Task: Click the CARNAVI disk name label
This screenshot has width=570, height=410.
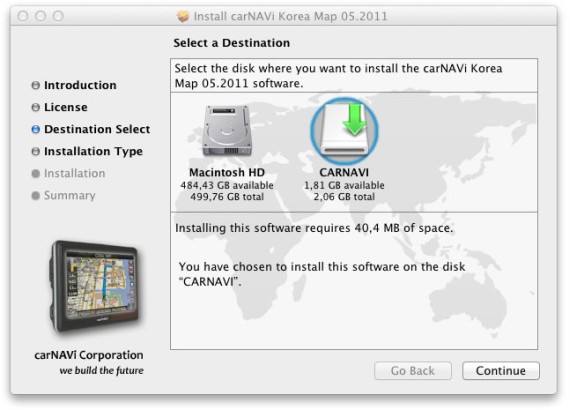Action: pos(344,172)
